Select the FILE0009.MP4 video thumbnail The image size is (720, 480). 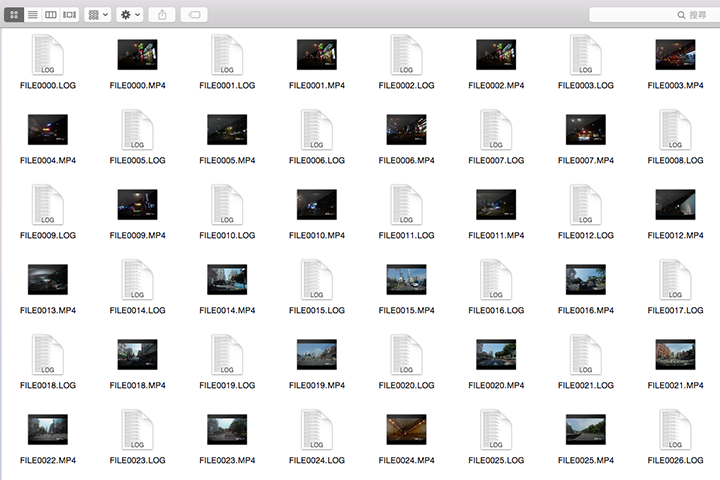click(137, 204)
